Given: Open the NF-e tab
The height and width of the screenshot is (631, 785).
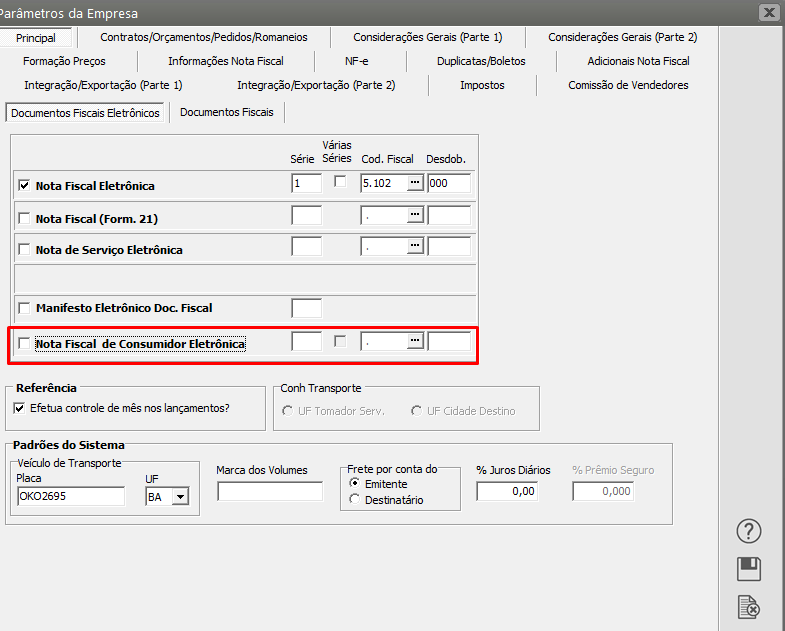Looking at the screenshot, I should coord(356,61).
